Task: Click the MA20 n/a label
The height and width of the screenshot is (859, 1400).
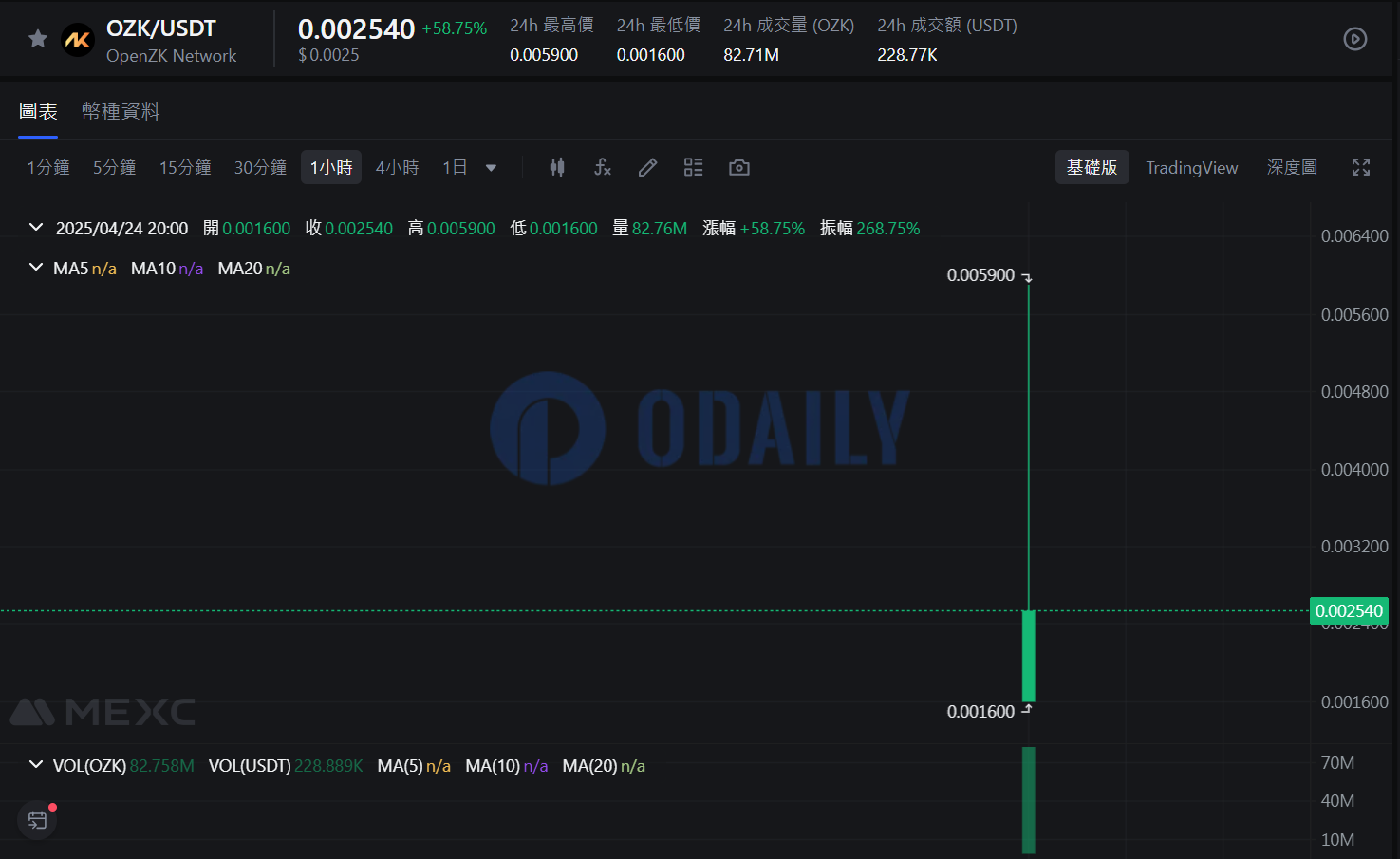Action: [x=253, y=269]
